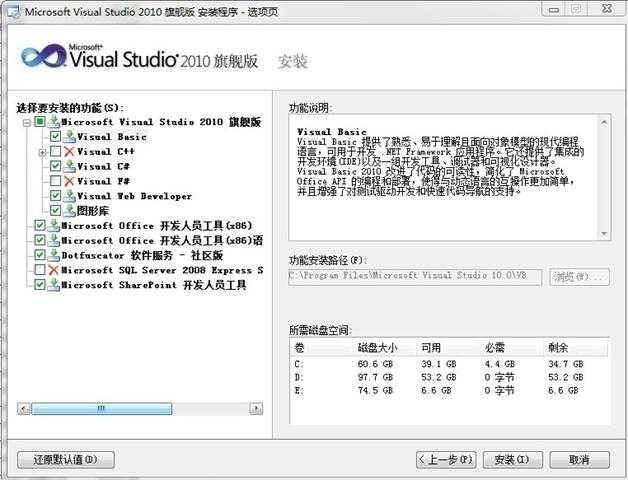
Task: Click the red X icon beside SQL Server 2008 Express
Action: (x=53, y=270)
